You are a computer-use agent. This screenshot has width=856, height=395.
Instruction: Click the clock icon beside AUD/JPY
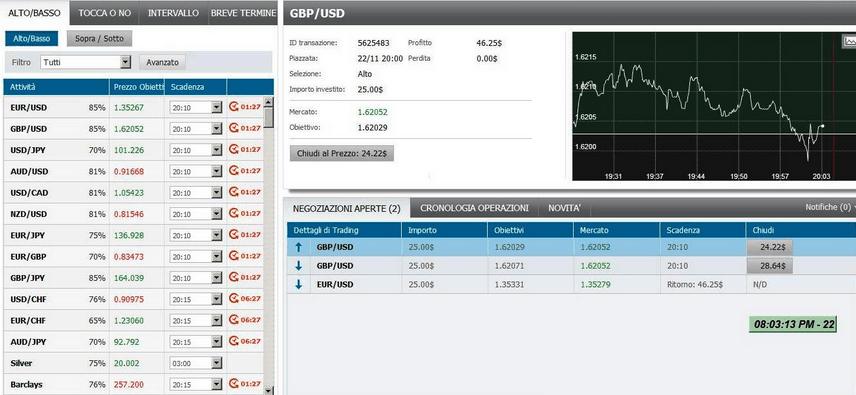pos(234,340)
